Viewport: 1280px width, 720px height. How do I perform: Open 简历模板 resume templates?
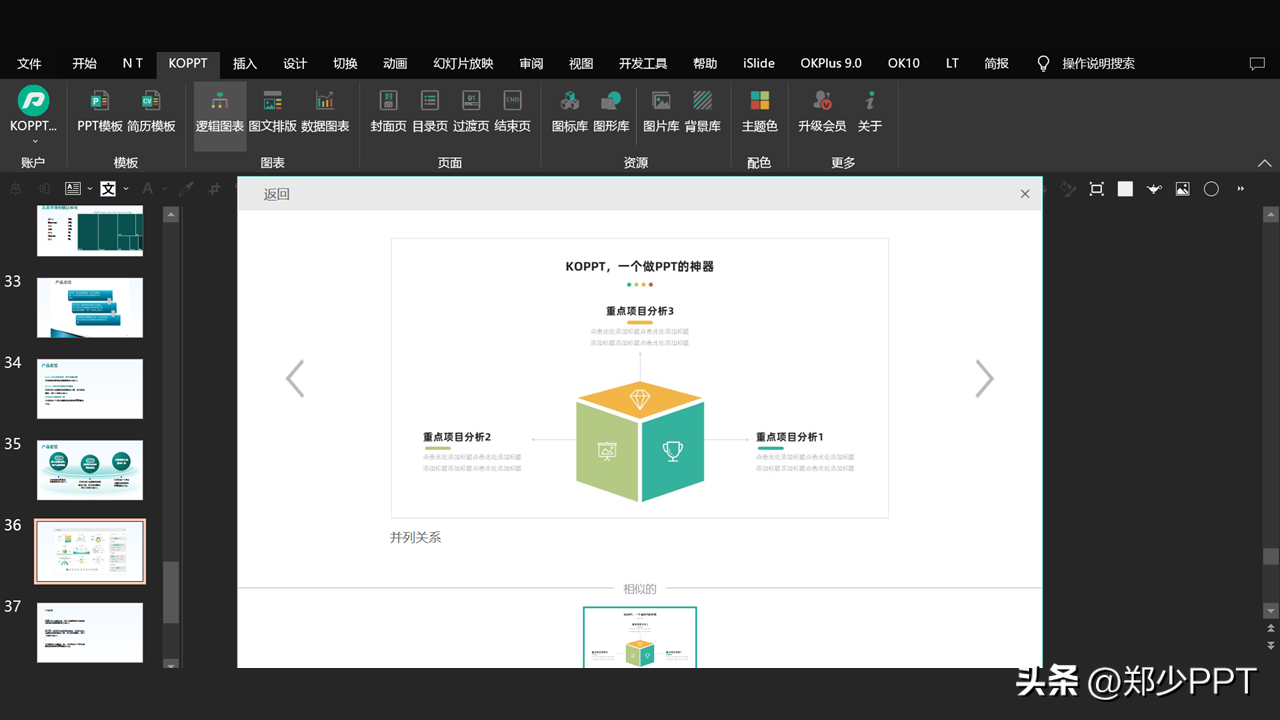coord(151,111)
